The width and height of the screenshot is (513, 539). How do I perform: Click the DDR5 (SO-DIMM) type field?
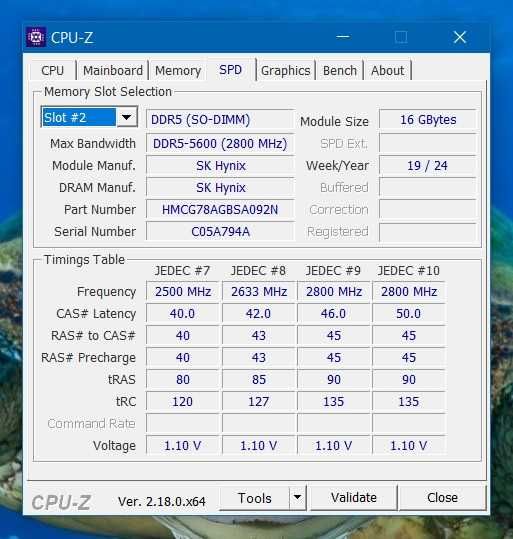(x=220, y=120)
